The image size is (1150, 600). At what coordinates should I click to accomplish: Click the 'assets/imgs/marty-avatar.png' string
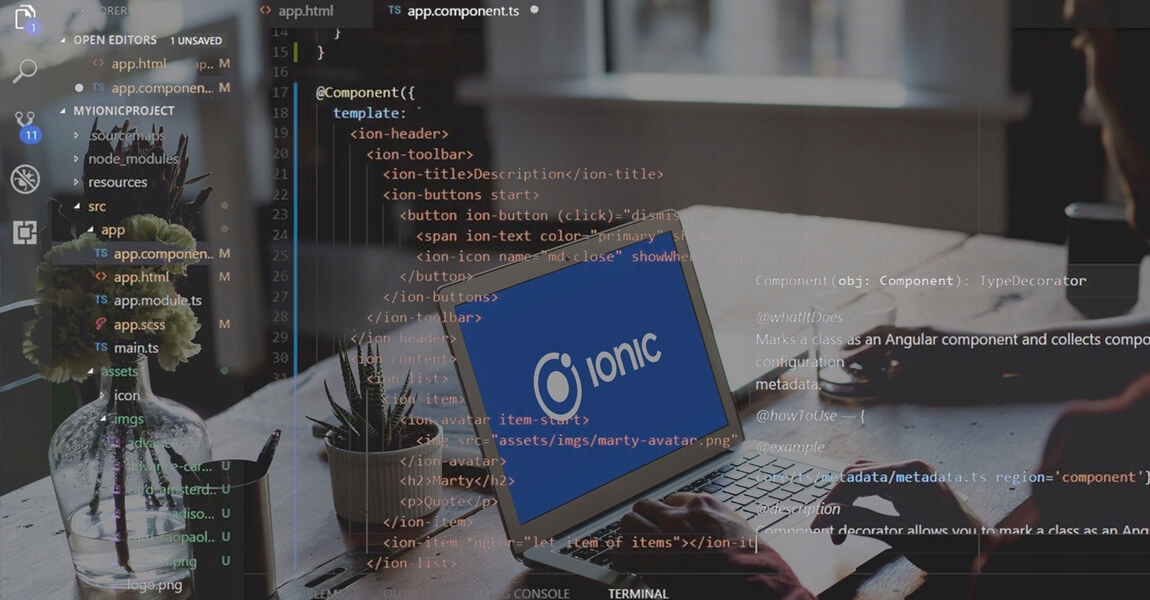615,440
